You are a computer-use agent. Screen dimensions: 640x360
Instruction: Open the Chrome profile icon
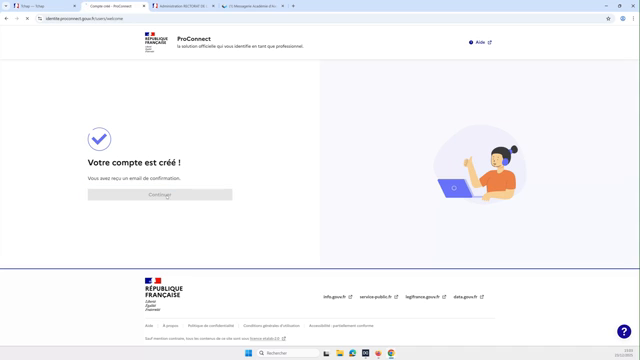click(623, 18)
